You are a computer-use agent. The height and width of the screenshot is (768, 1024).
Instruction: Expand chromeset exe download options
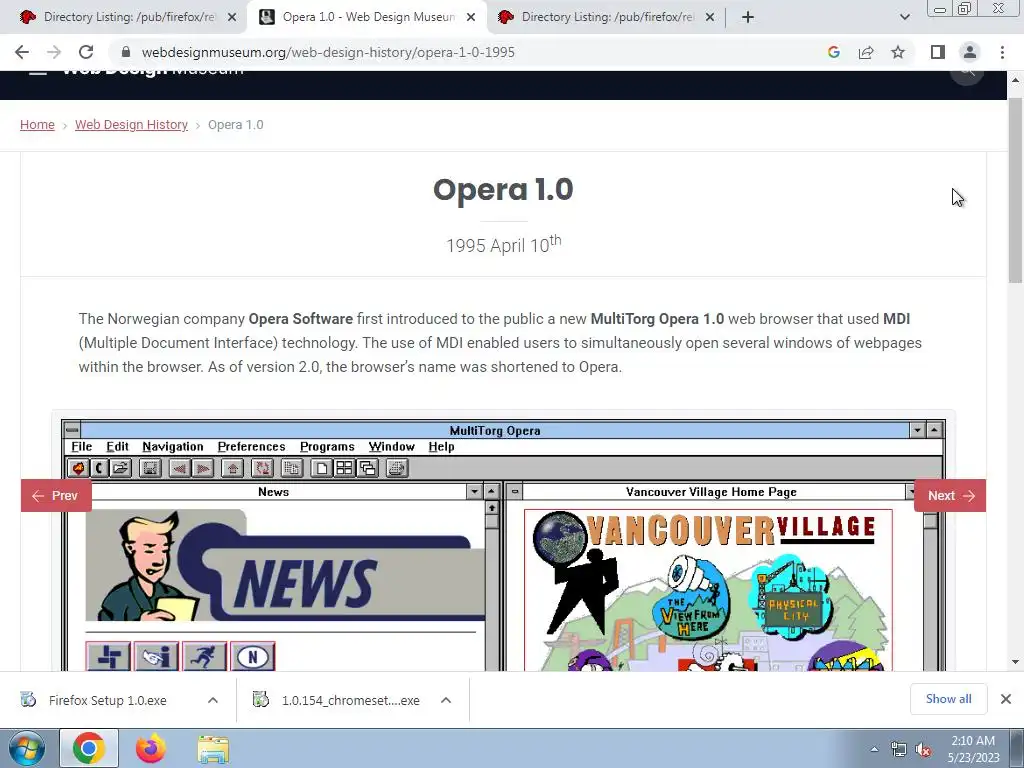coord(446,700)
